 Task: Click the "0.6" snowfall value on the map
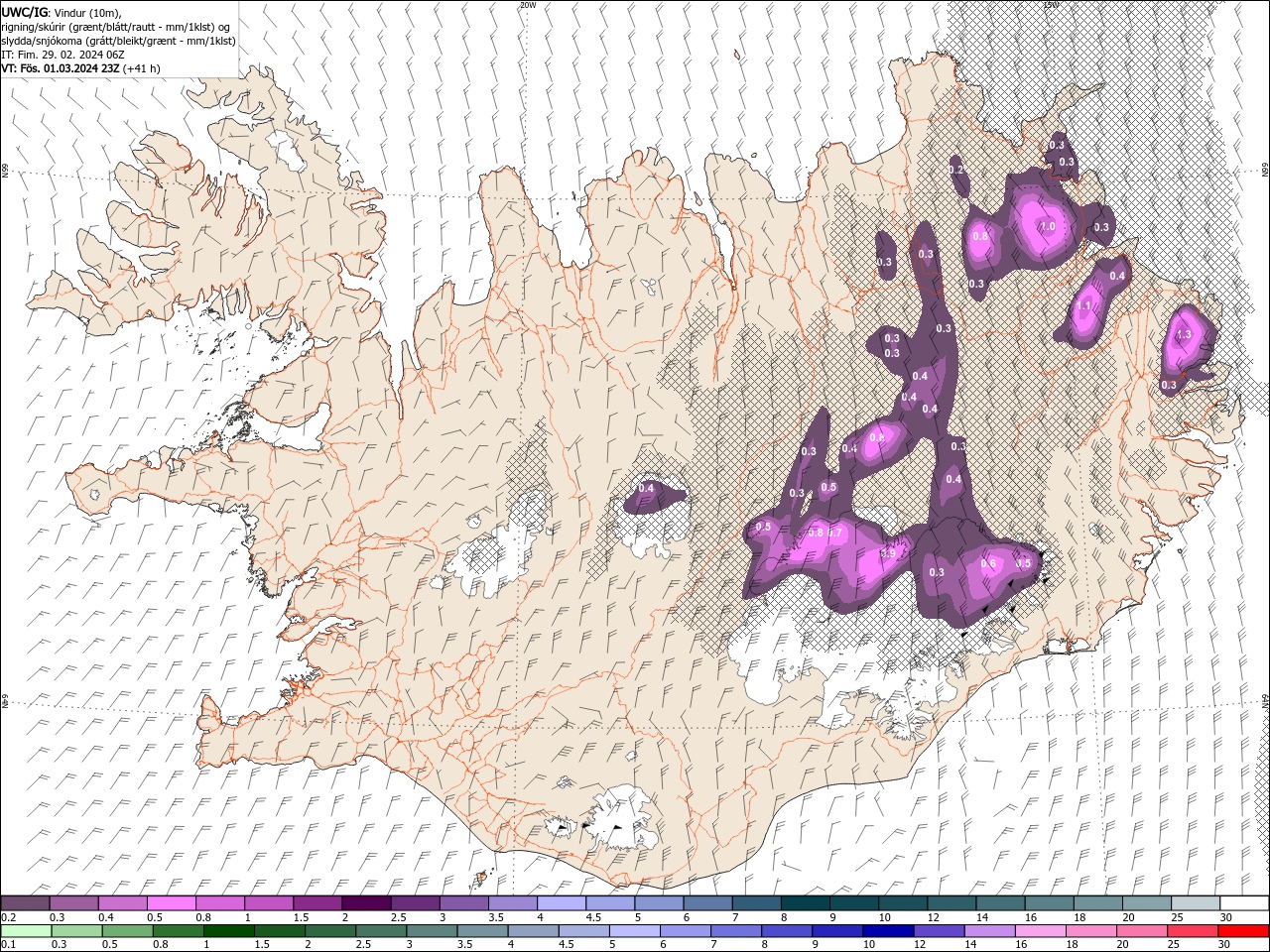[x=988, y=563]
